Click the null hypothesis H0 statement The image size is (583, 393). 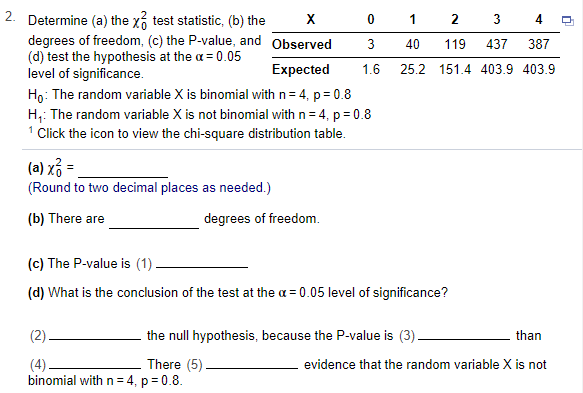189,95
